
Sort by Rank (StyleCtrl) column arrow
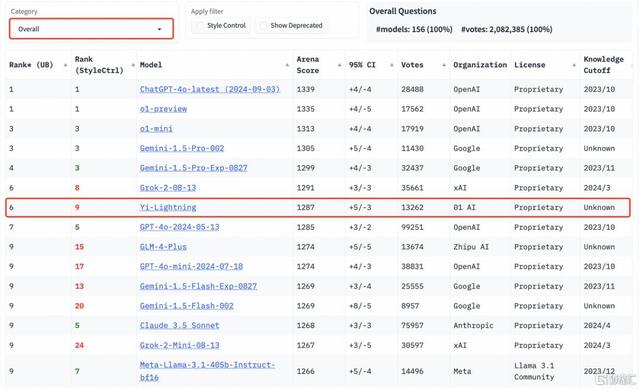point(133,65)
